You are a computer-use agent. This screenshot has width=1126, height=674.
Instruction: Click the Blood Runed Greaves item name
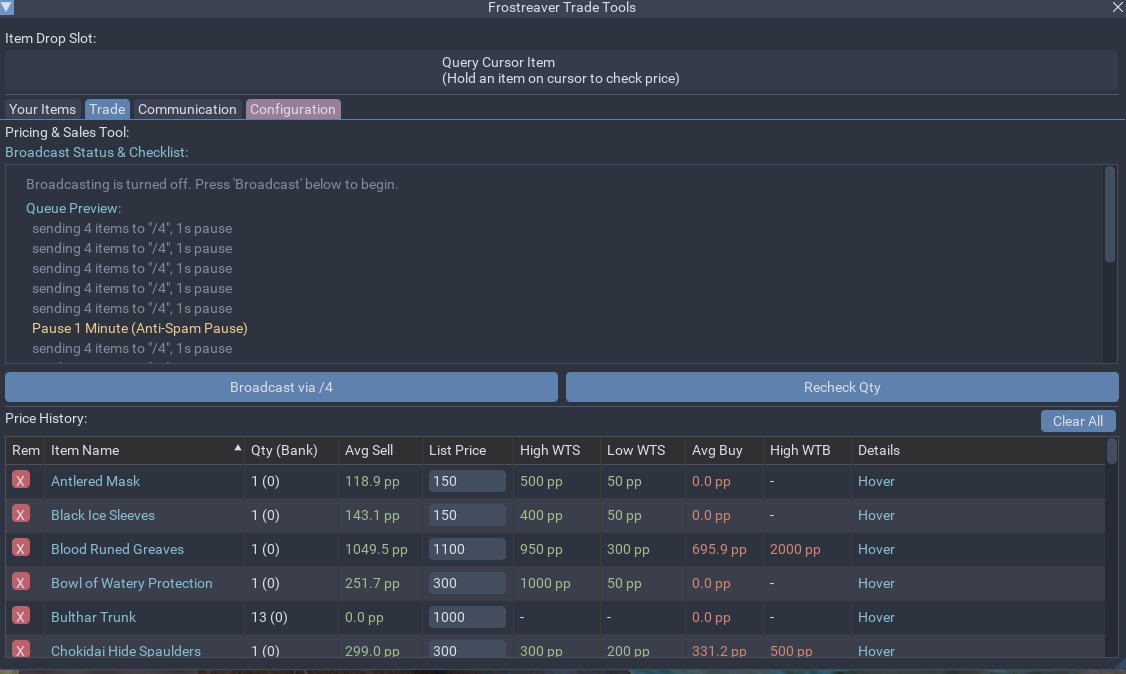pos(117,549)
